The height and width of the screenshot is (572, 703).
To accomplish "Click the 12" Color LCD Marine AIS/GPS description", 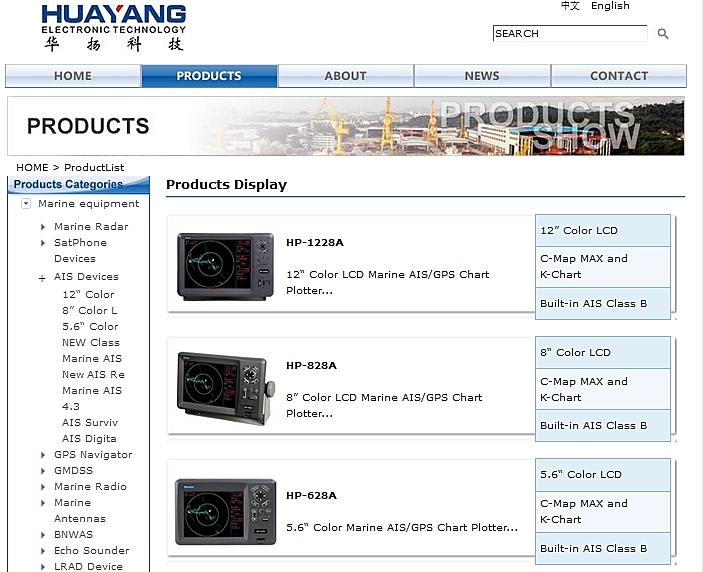I will point(388,282).
